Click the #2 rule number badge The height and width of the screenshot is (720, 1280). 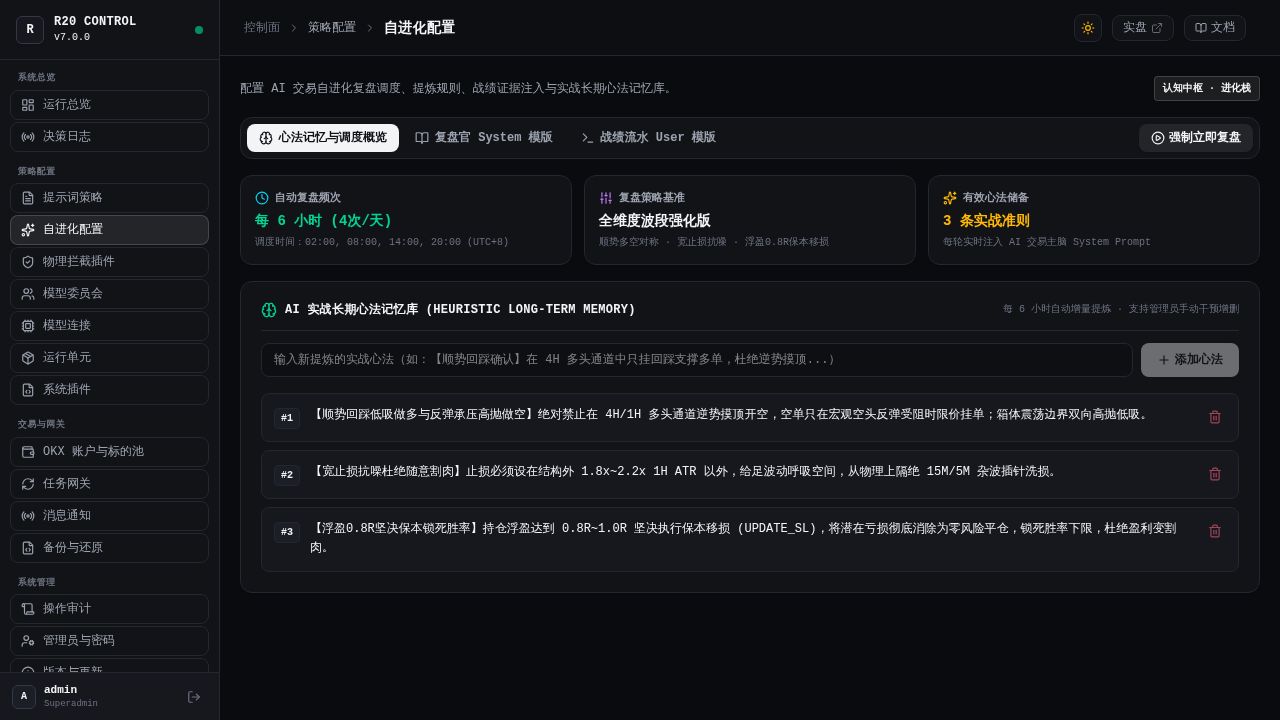click(287, 475)
